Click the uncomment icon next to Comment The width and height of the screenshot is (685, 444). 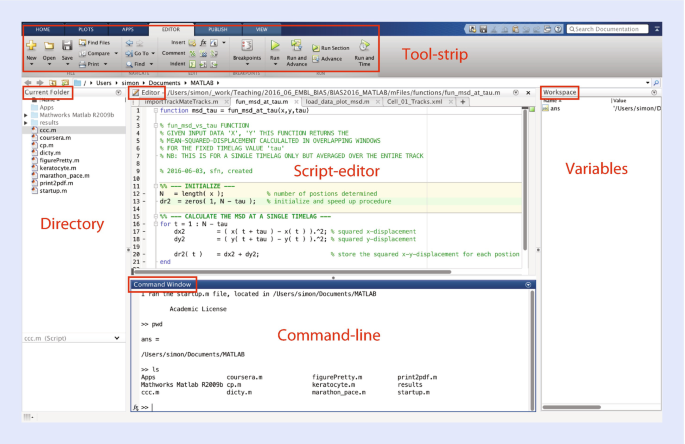[x=203, y=53]
